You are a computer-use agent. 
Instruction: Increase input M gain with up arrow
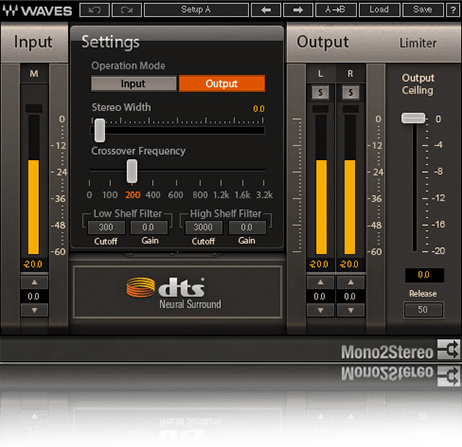[x=34, y=282]
